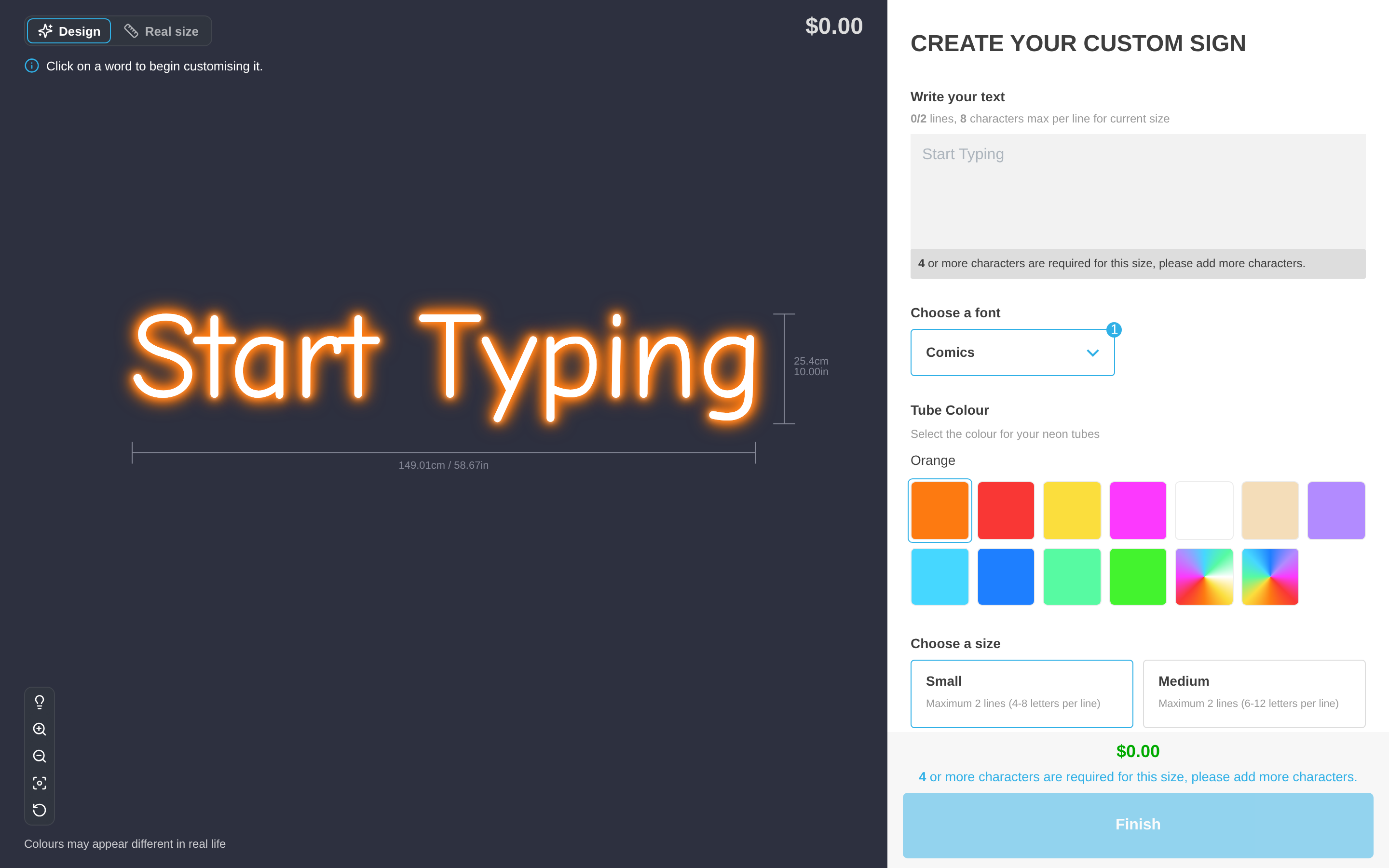Image resolution: width=1389 pixels, height=868 pixels.
Task: Choose the white tube colour
Action: pyautogui.click(x=1204, y=510)
